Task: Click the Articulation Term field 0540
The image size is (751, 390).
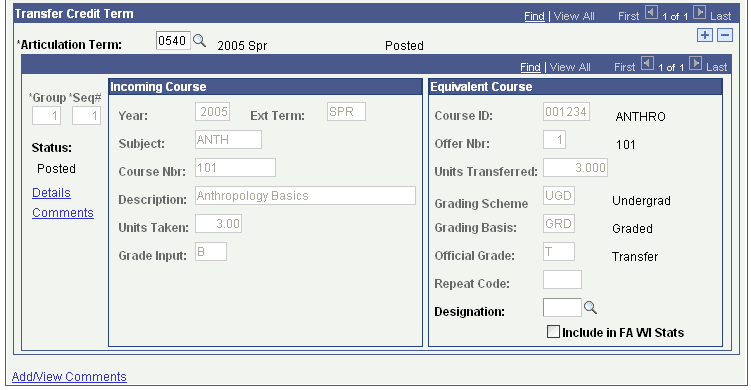Action: pos(173,41)
